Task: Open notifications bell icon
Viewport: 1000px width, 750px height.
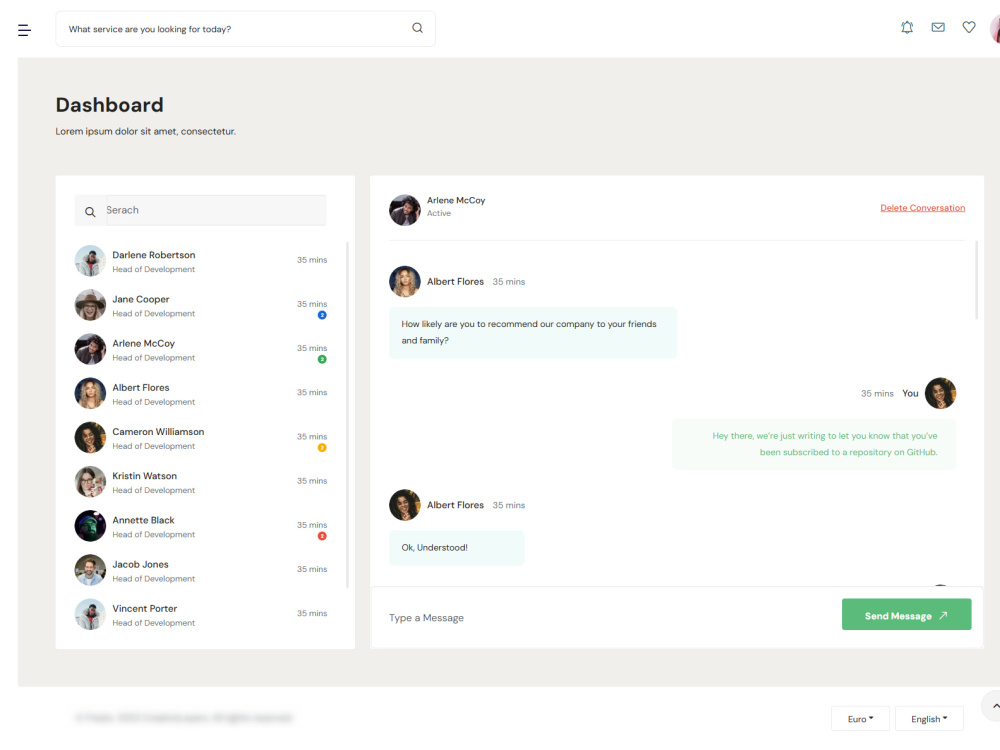Action: tap(907, 27)
